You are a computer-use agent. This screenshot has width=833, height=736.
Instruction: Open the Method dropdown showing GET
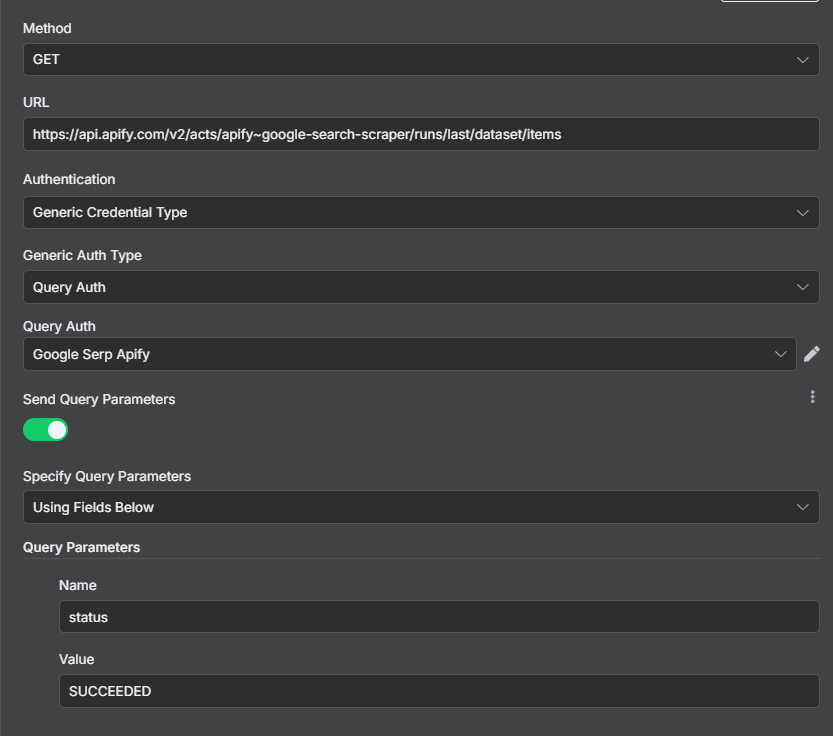click(x=421, y=60)
